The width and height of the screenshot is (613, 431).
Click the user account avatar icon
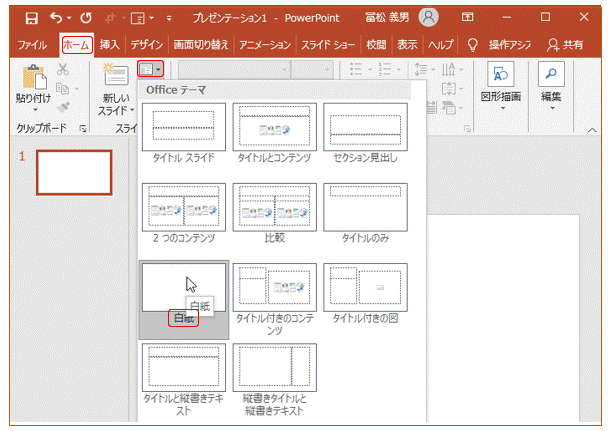(429, 17)
